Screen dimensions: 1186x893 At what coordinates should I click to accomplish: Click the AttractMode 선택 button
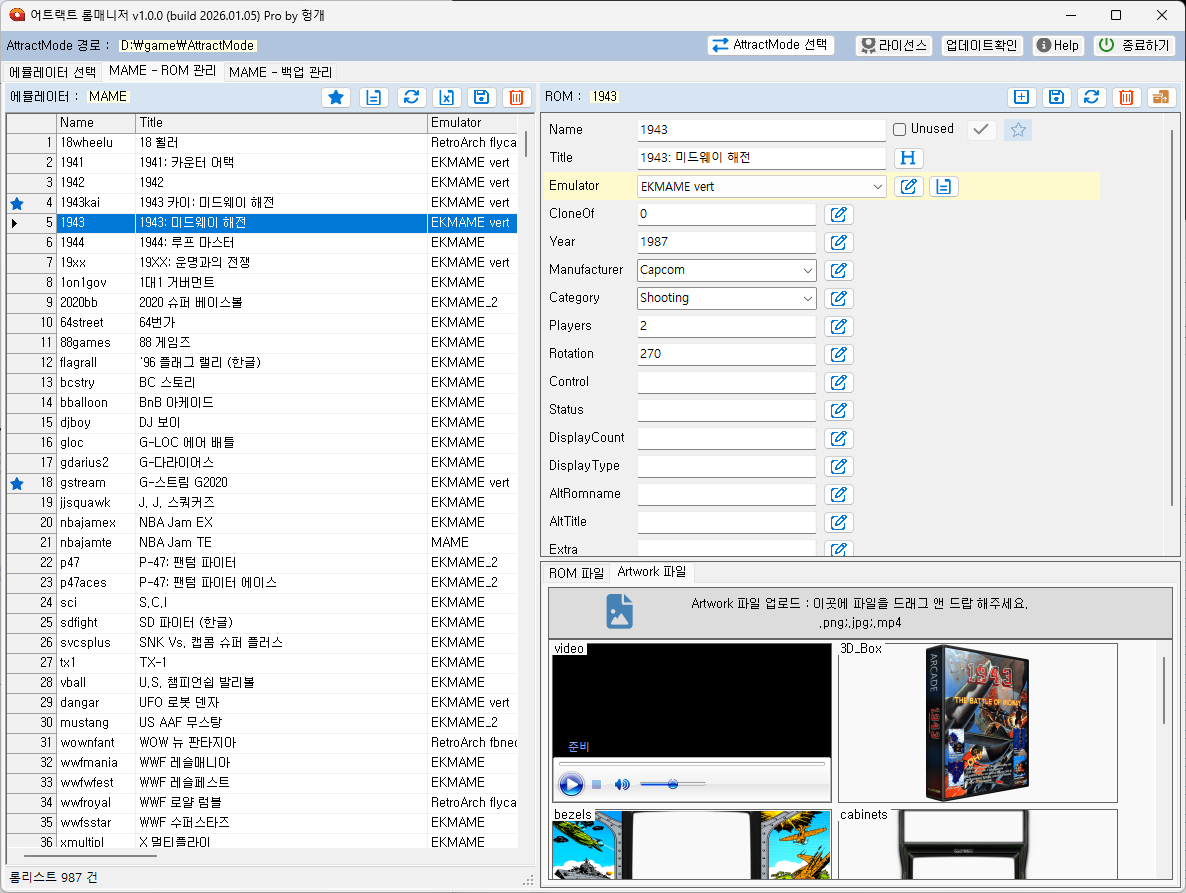[771, 45]
